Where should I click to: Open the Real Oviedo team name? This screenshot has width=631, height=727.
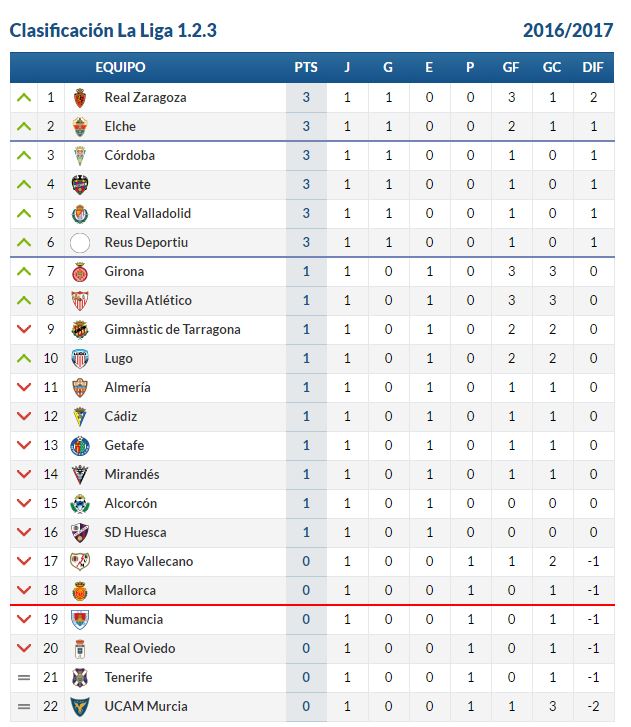tap(140, 648)
